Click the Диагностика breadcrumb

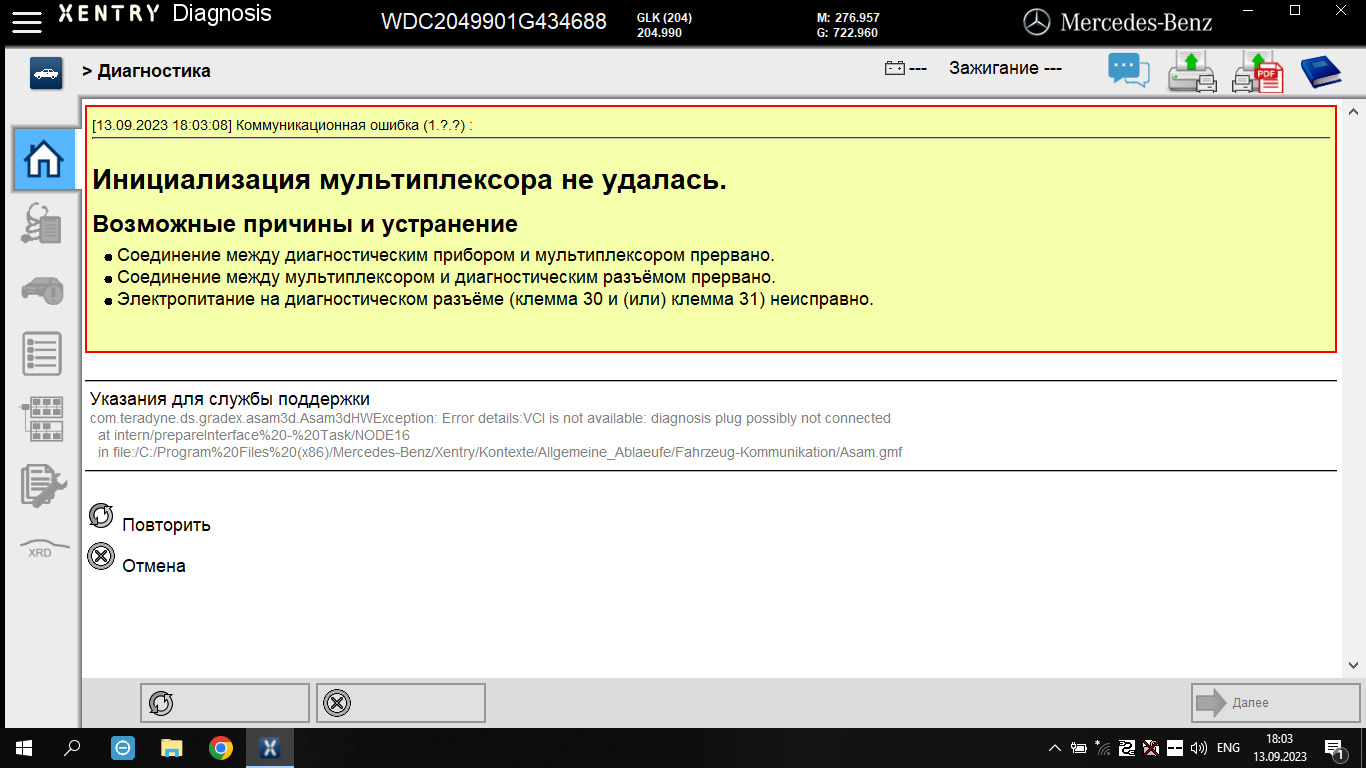pyautogui.click(x=154, y=71)
